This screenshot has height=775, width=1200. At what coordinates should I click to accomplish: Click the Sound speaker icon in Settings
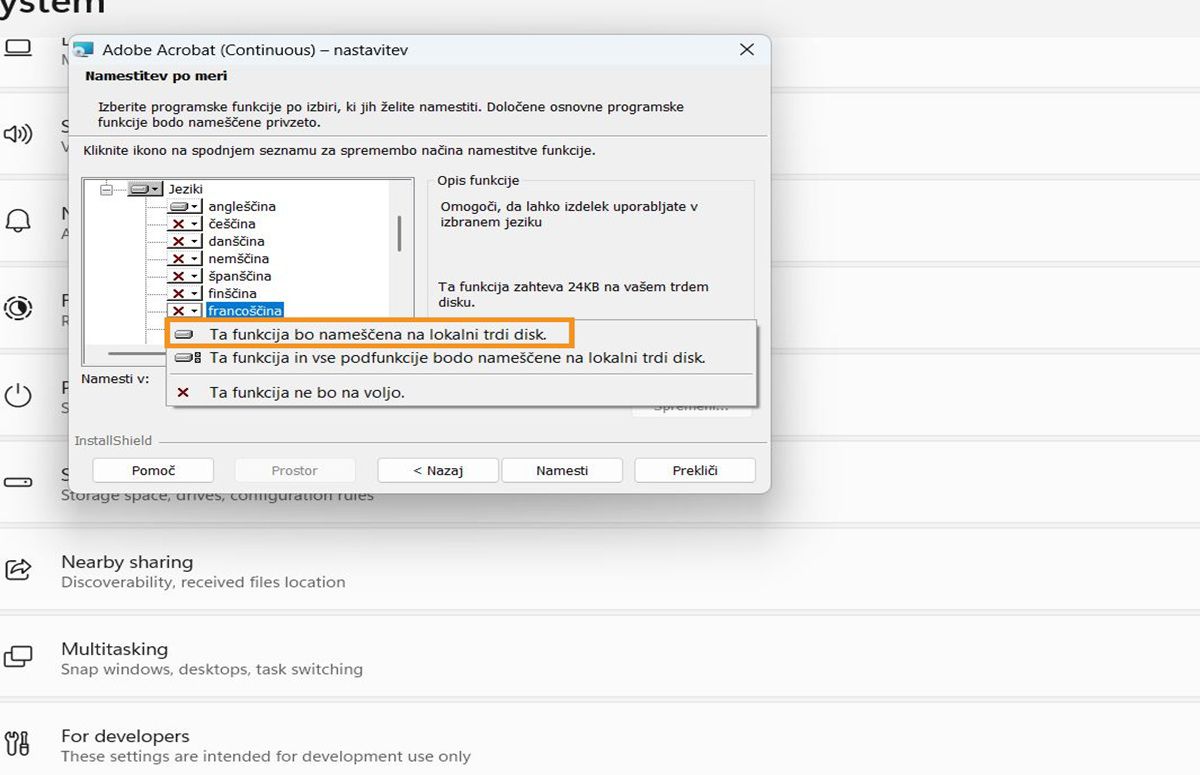click(18, 134)
